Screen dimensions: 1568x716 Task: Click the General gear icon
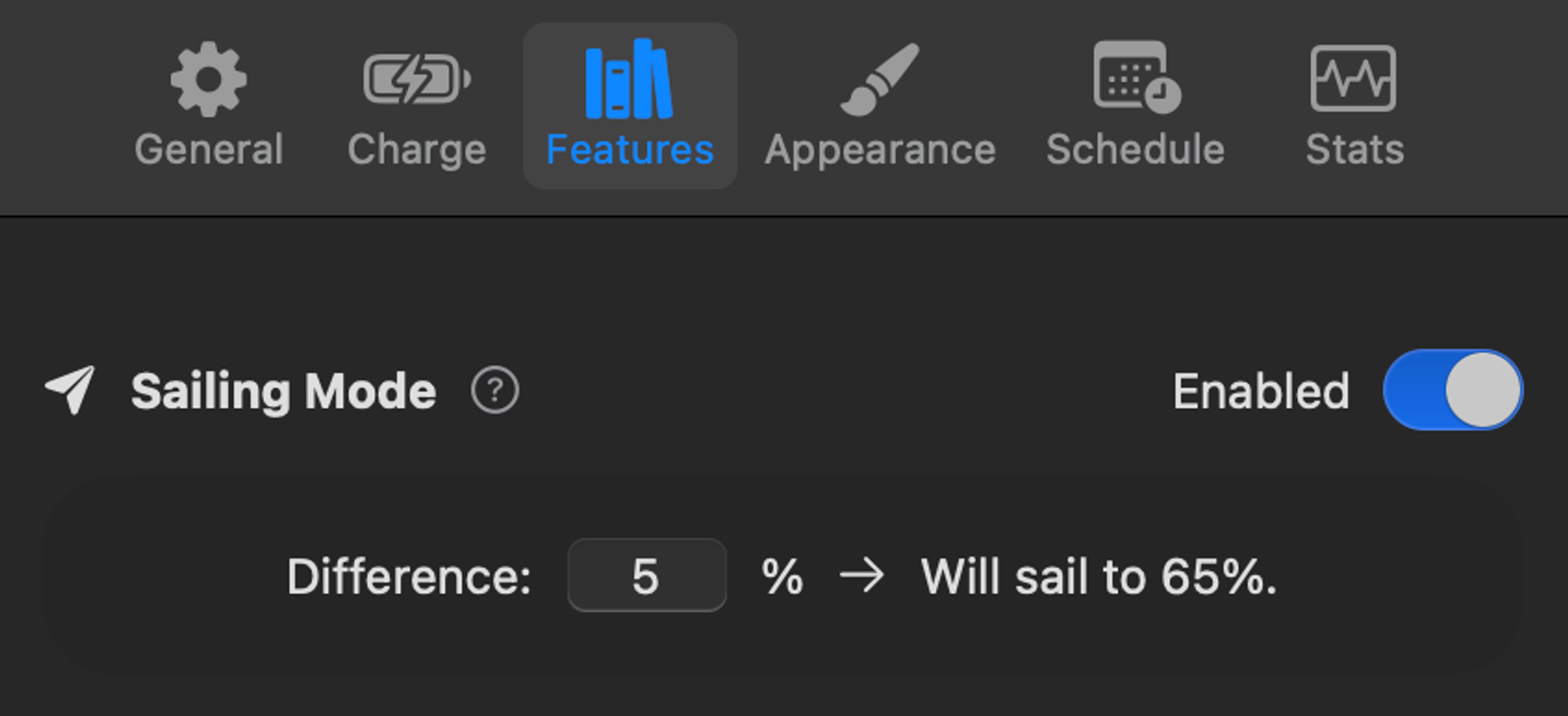pyautogui.click(x=209, y=80)
